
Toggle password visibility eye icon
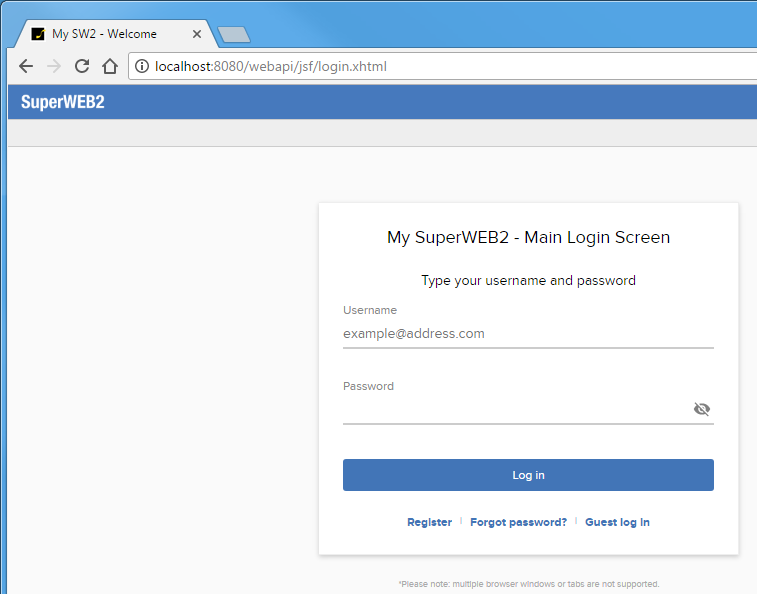point(701,409)
